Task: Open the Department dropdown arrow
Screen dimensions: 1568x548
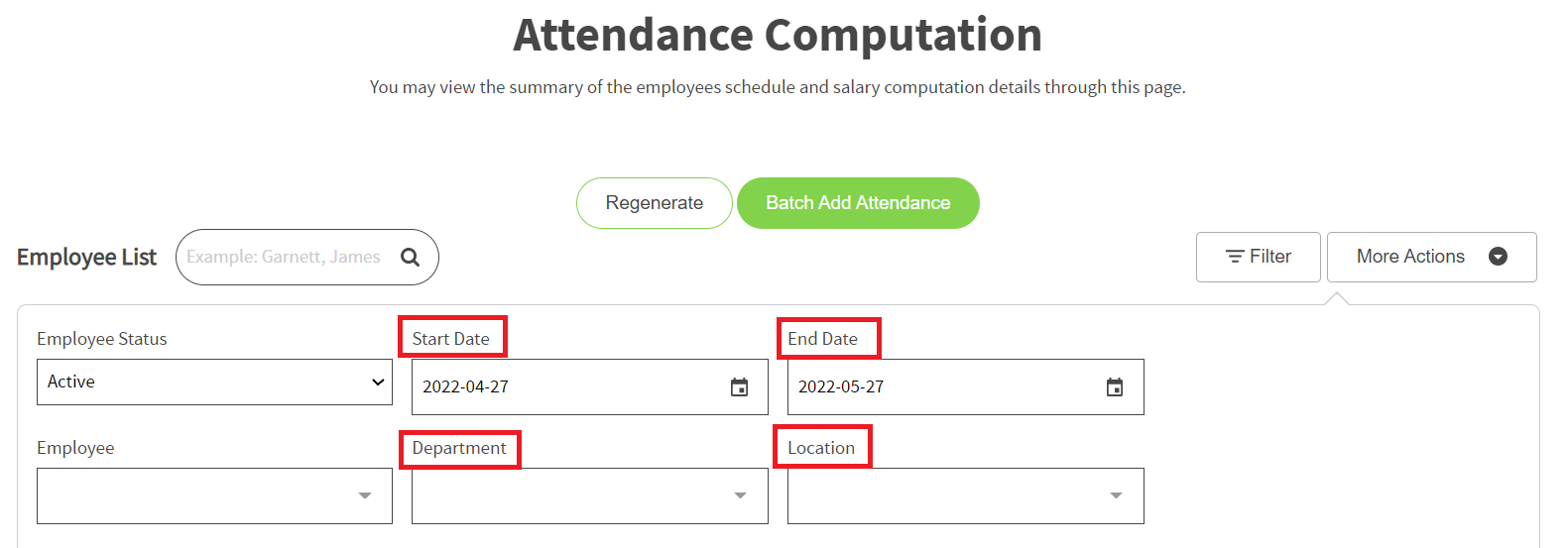Action: pyautogui.click(x=740, y=495)
